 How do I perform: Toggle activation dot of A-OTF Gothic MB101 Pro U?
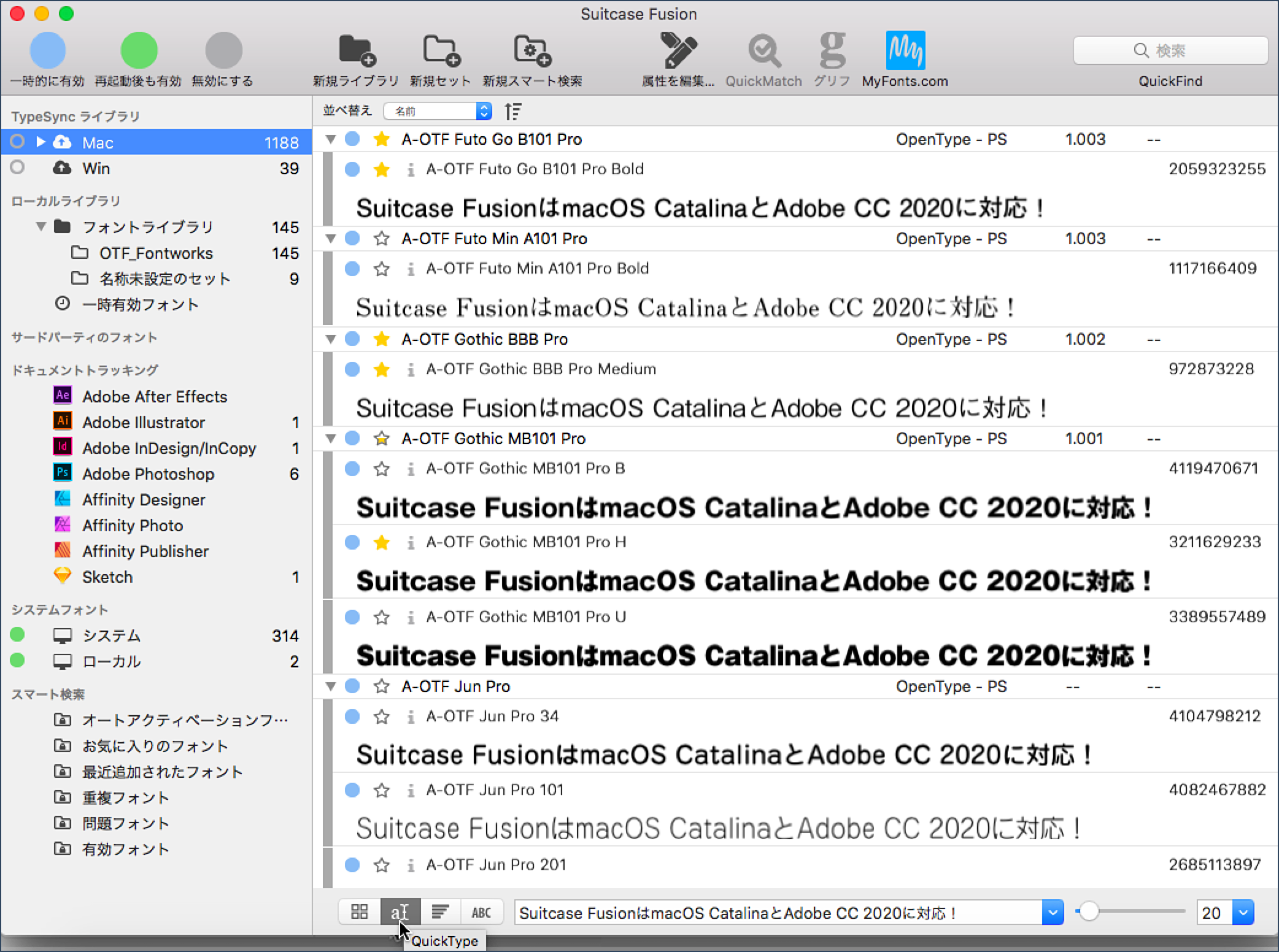(352, 617)
